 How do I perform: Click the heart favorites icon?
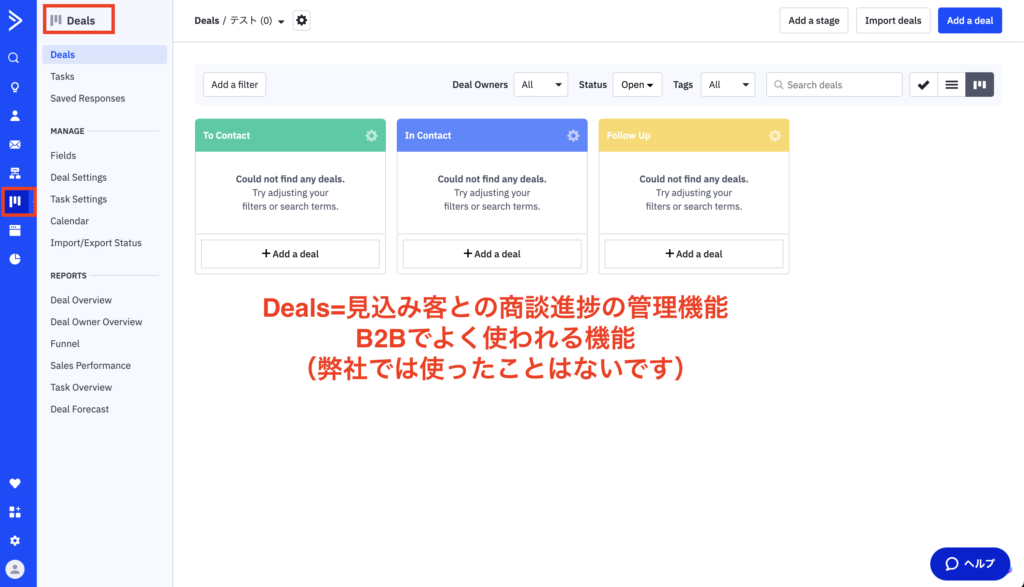[14, 483]
